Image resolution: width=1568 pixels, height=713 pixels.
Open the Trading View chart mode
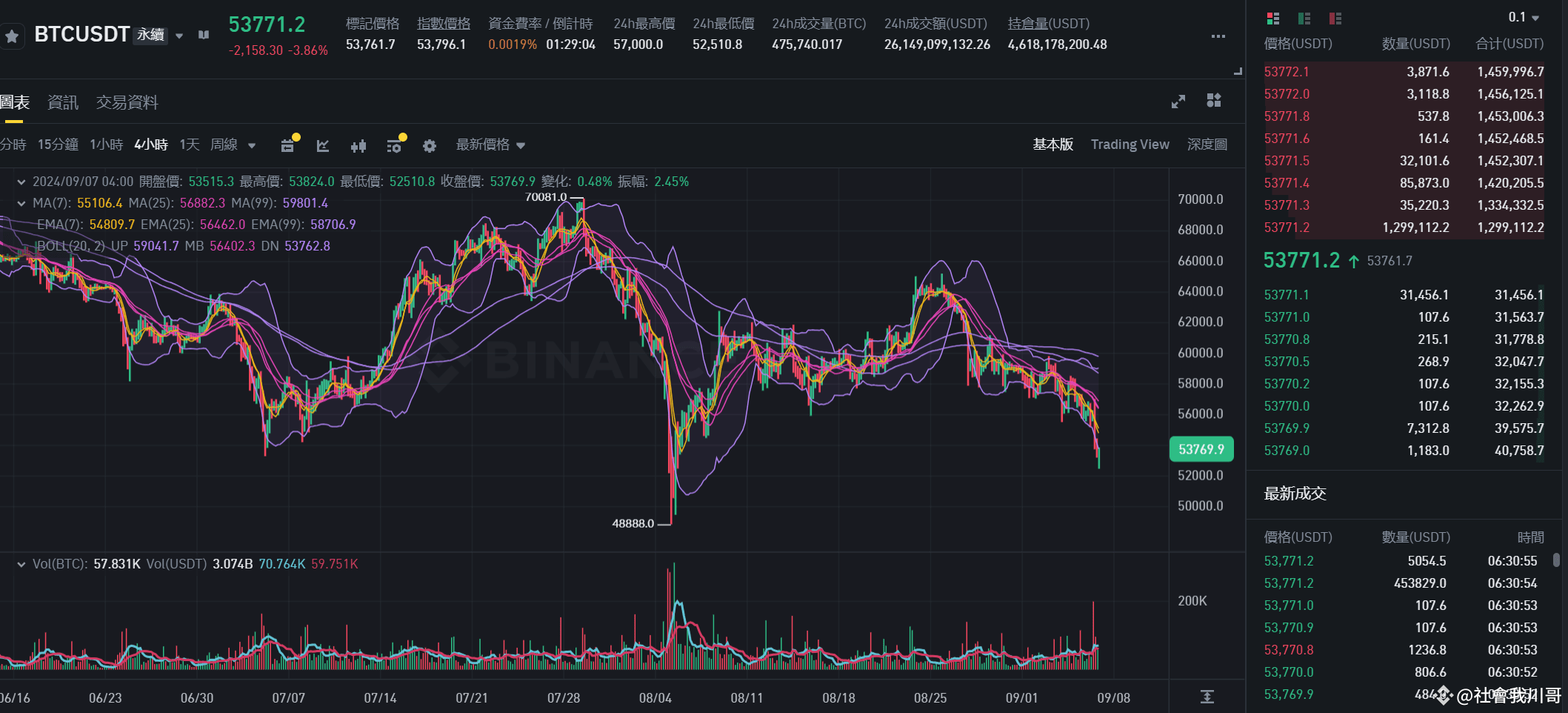coord(1130,144)
